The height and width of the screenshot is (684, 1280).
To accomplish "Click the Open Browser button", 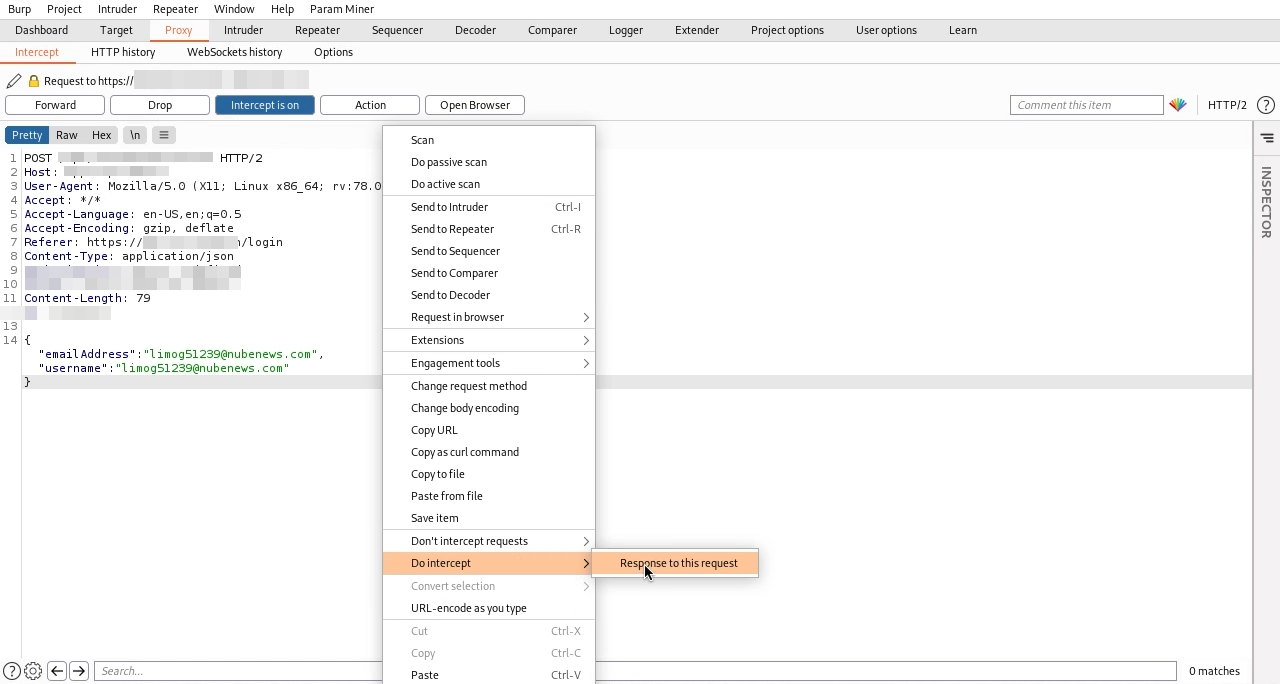I will tap(474, 105).
